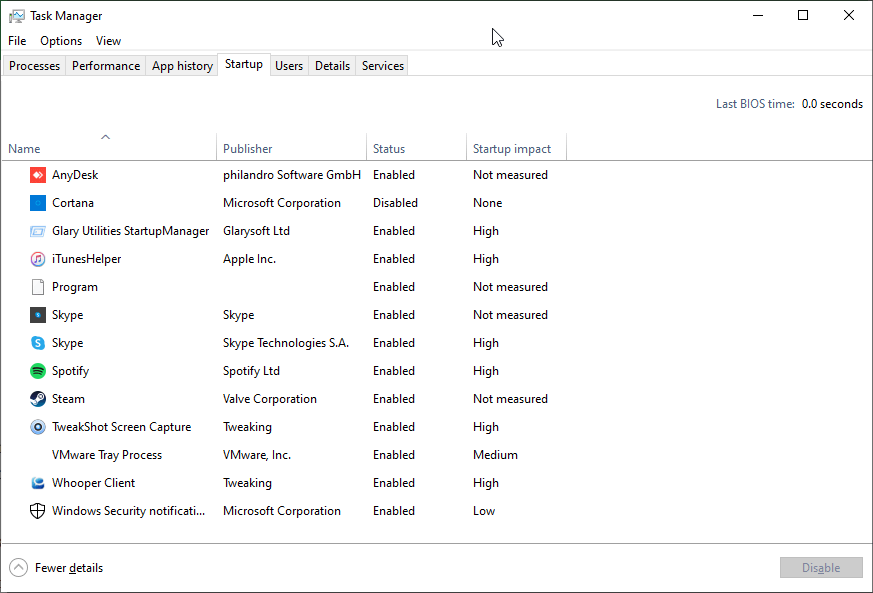Screen dimensions: 873x593
Task: Click the Disable button
Action: [821, 568]
